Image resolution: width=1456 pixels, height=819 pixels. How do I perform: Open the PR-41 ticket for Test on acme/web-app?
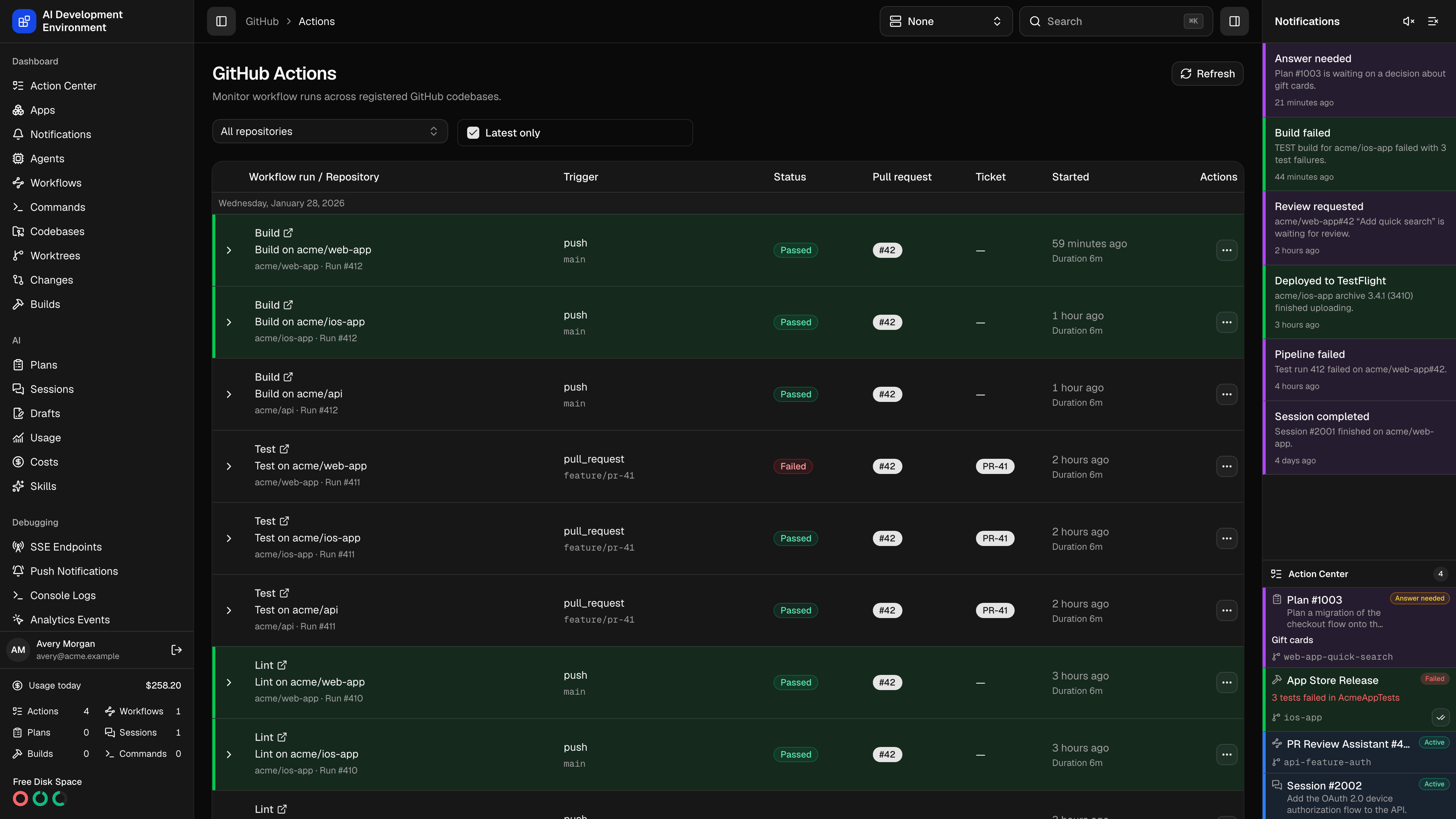(x=995, y=466)
